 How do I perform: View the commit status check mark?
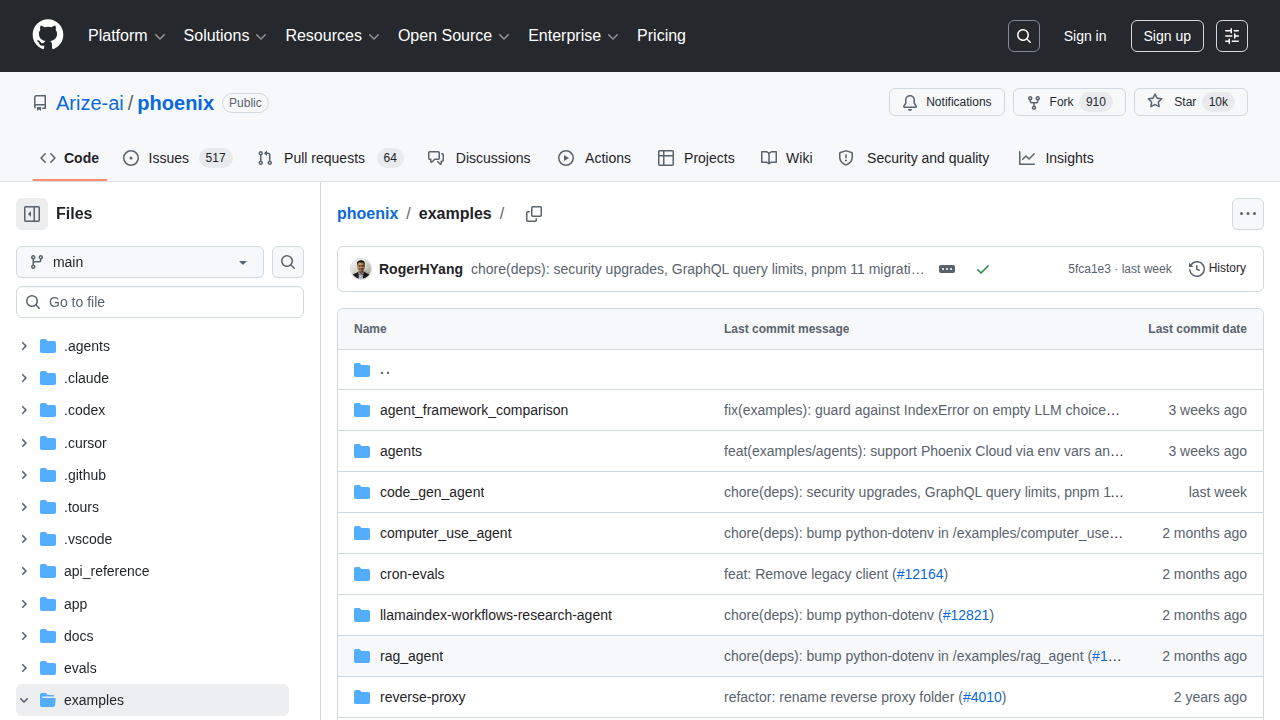(983, 269)
